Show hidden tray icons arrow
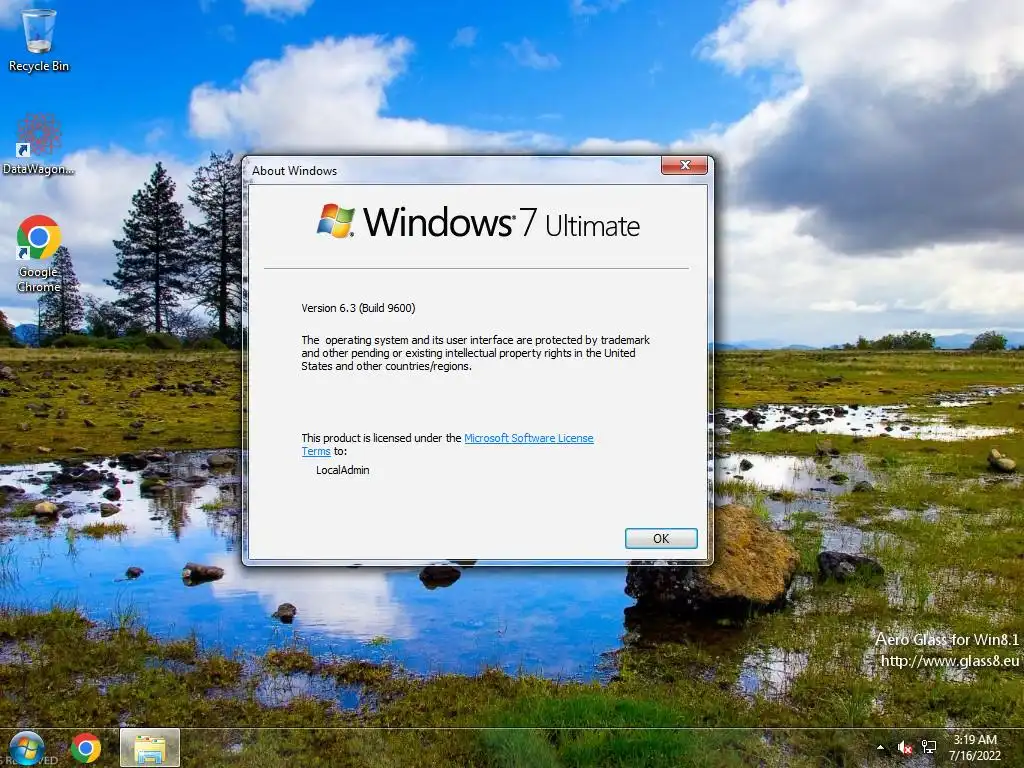Image resolution: width=1024 pixels, height=768 pixels. (880, 747)
